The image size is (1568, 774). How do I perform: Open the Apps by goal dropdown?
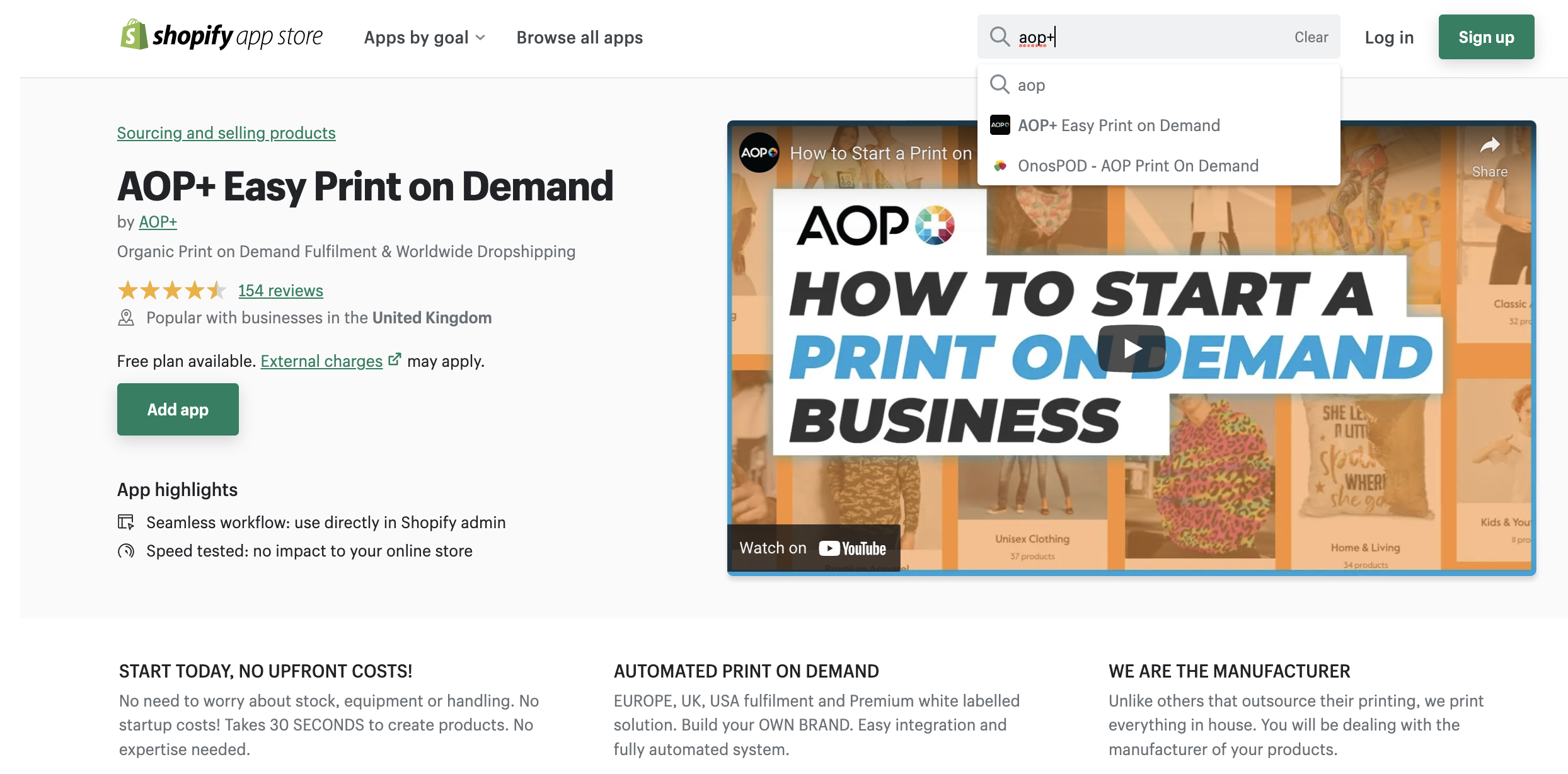424,37
